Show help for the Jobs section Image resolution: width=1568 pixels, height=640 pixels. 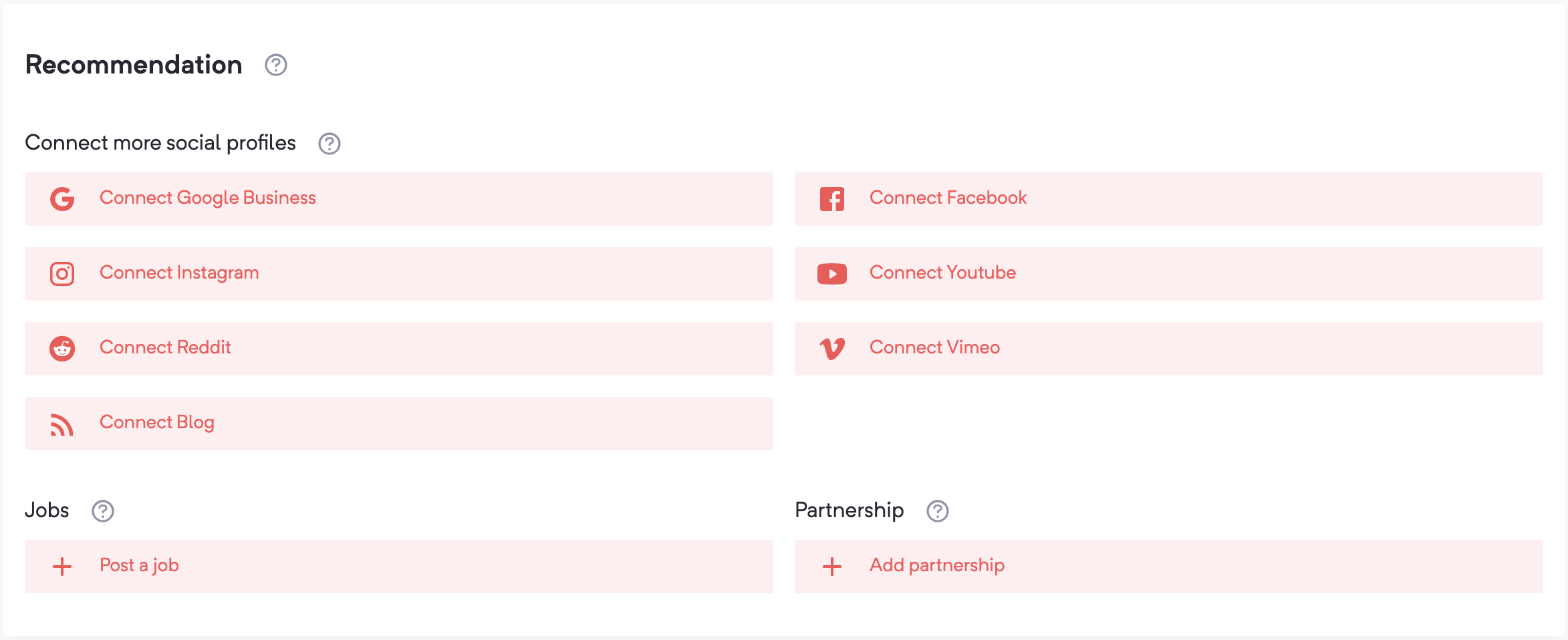[x=103, y=511]
